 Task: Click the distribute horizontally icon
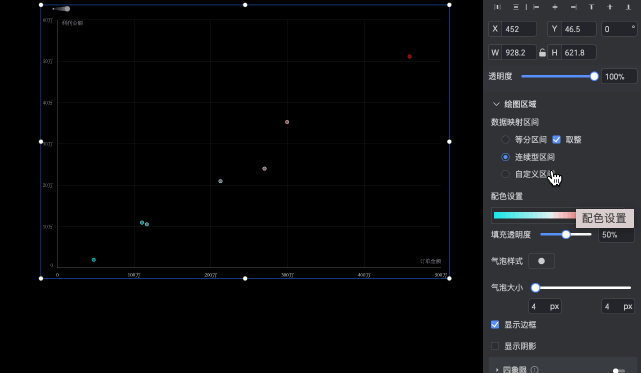498,7
